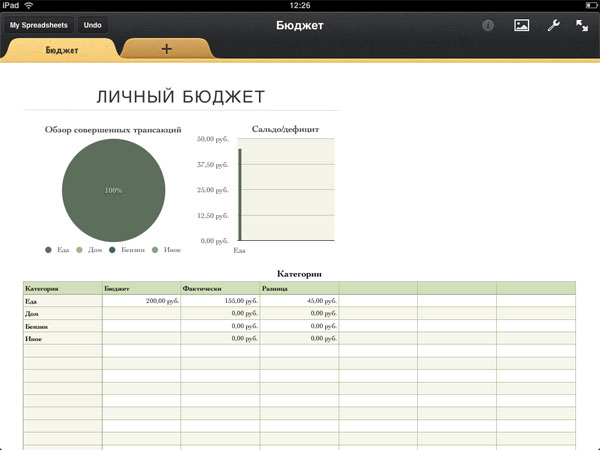Viewport: 600px width, 450px height.
Task: Tap the Wi-Fi status icon
Action: point(28,5)
